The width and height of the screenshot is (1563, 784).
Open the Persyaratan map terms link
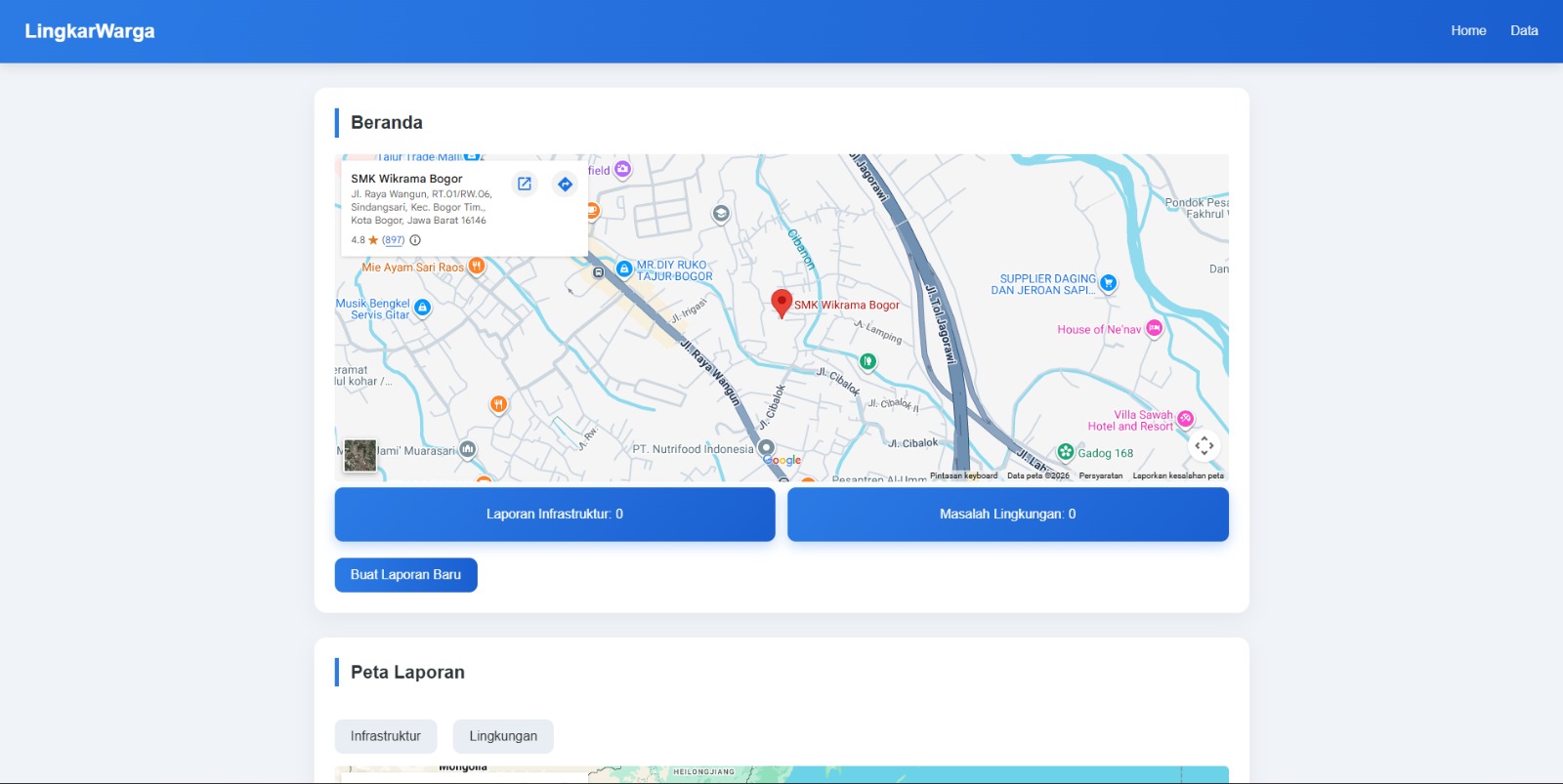pyautogui.click(x=1101, y=476)
